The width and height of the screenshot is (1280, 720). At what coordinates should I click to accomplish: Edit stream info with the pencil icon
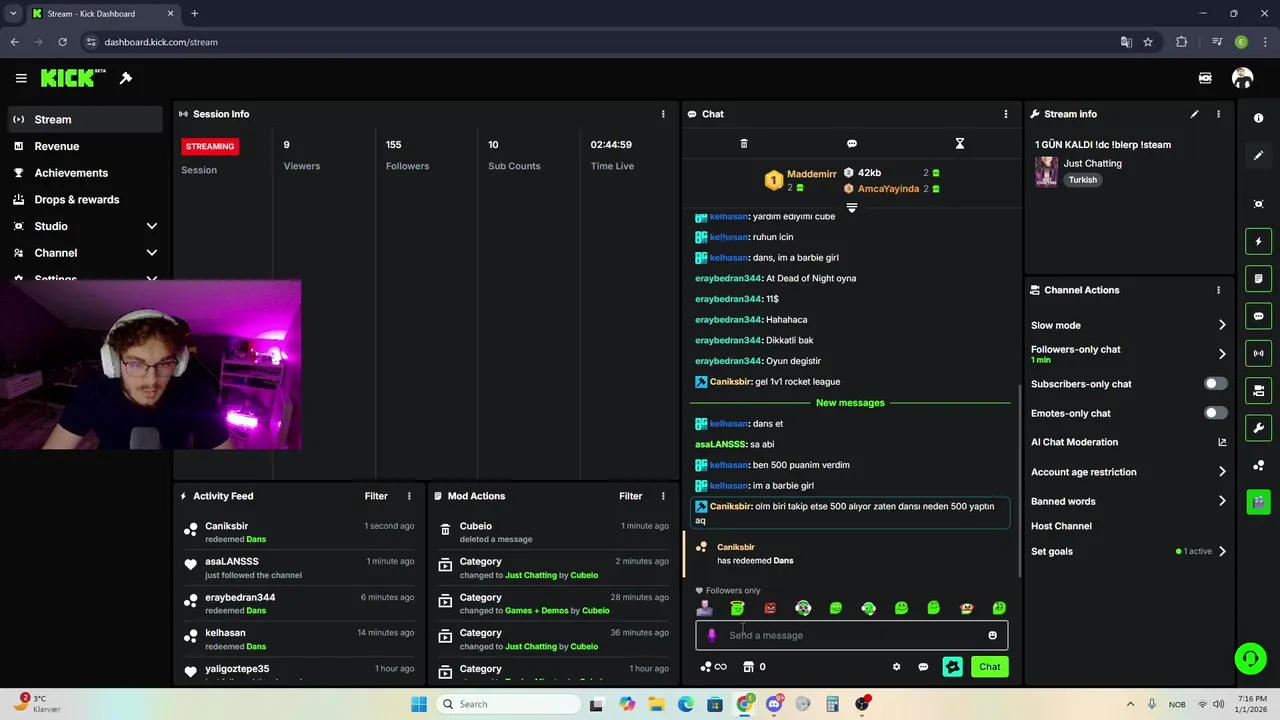(1194, 114)
